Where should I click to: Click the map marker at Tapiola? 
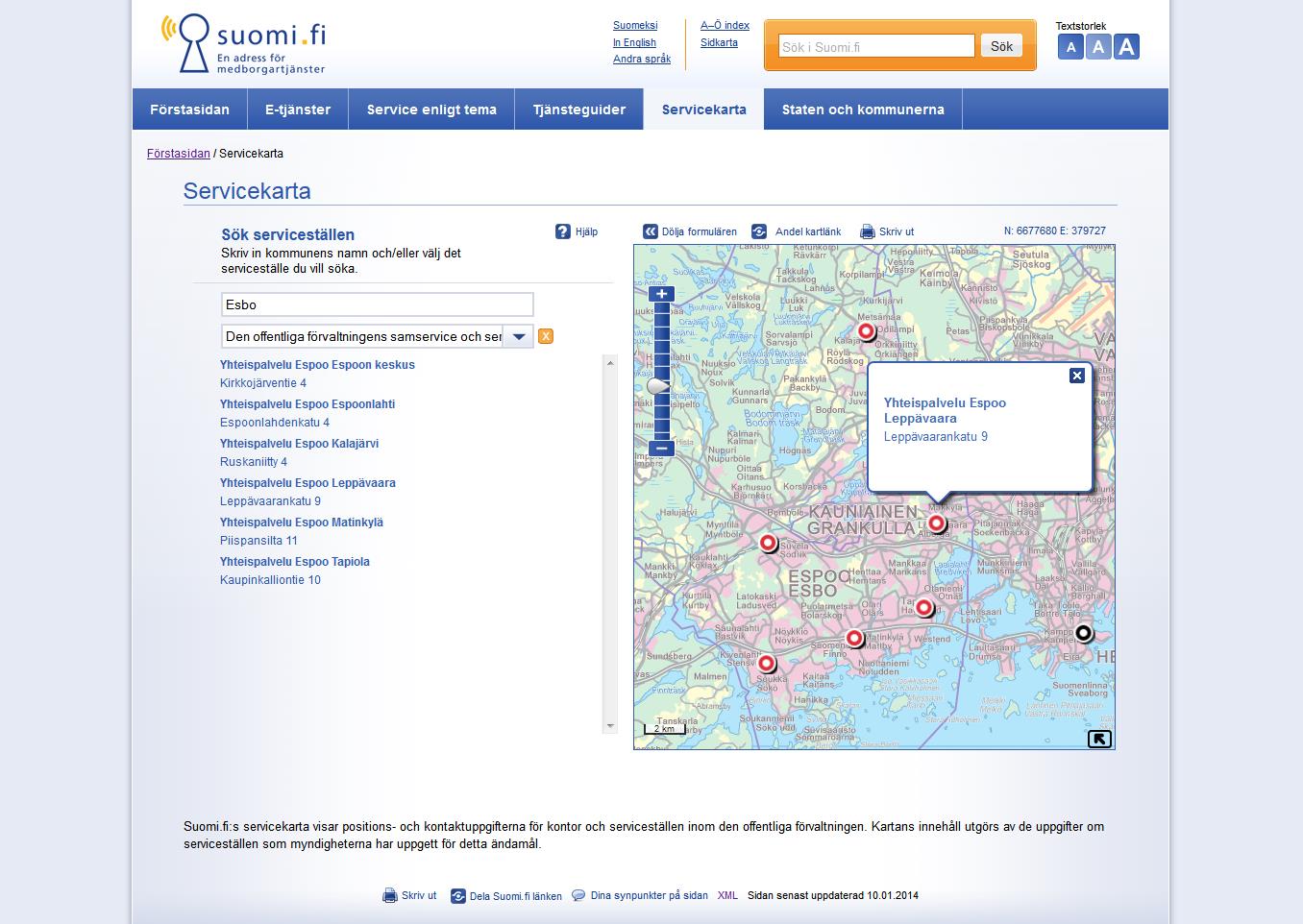click(x=923, y=608)
